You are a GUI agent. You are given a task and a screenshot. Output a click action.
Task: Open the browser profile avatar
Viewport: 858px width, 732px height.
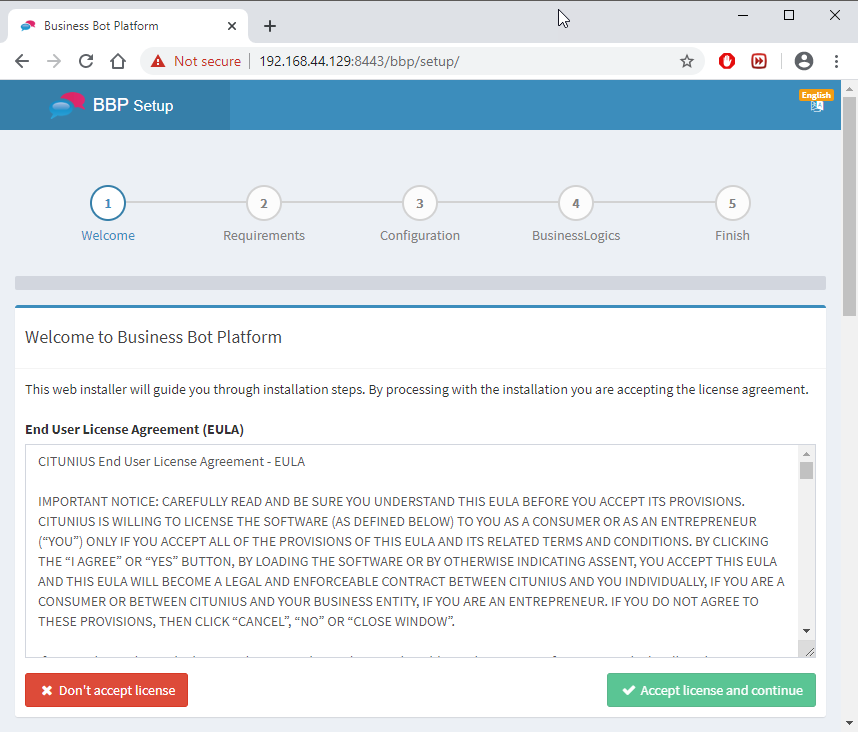click(804, 61)
